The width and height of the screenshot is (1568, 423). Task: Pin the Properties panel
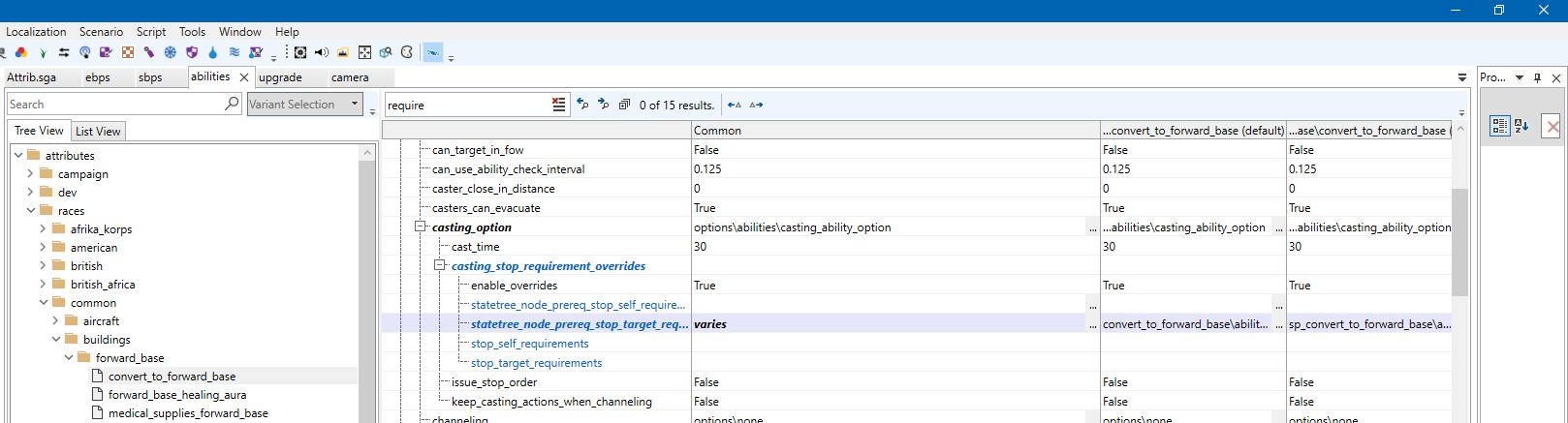1537,77
